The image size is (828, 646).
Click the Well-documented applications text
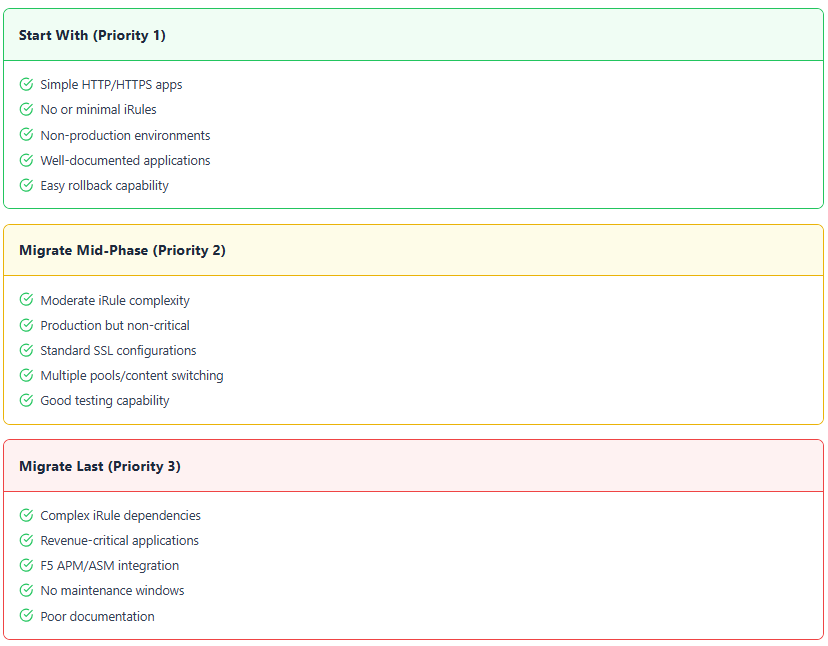tap(125, 160)
